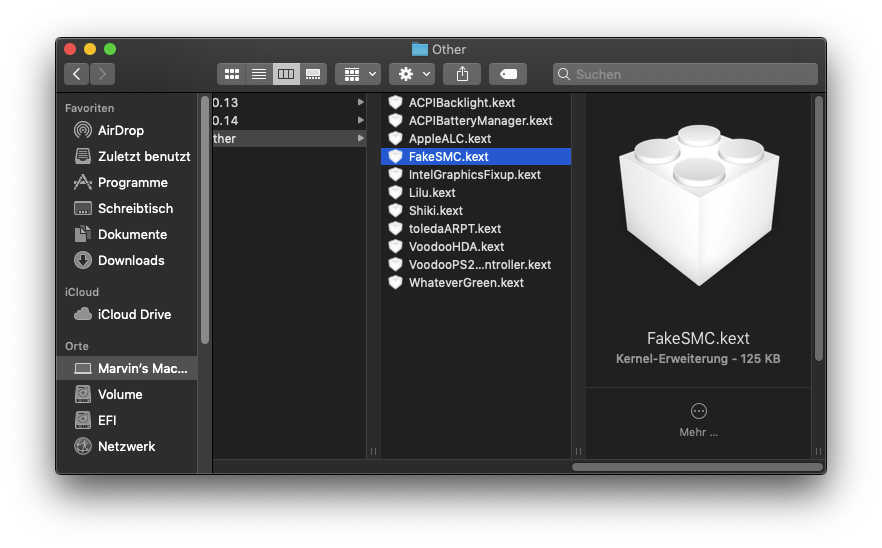The image size is (882, 548).
Task: Click the sidebar vertical scrollbar
Action: click(205, 219)
